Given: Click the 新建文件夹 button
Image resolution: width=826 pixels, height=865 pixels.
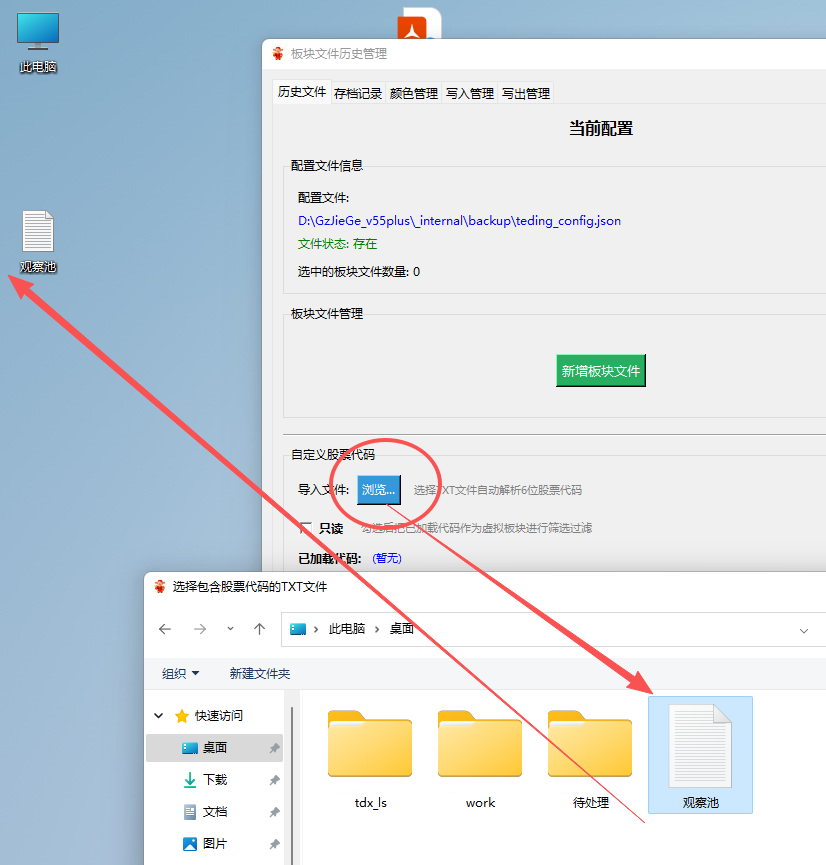Looking at the screenshot, I should 260,674.
